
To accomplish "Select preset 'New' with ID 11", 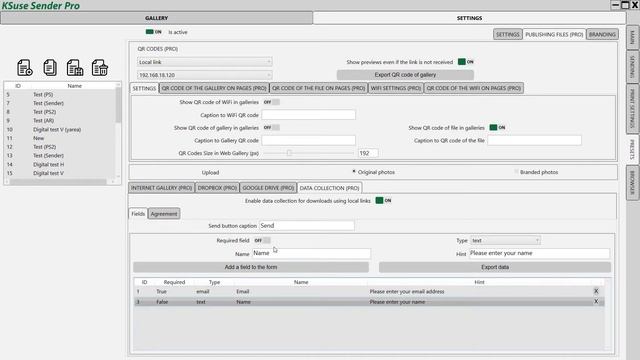I will click(60, 138).
